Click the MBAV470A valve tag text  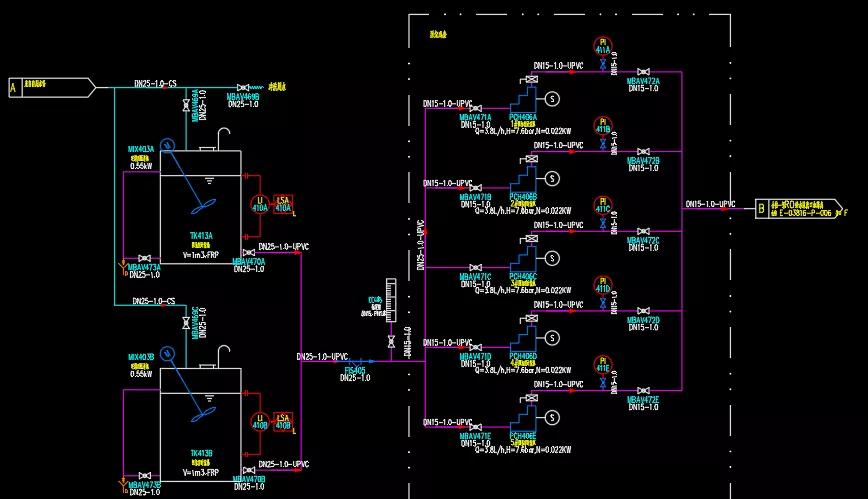pos(249,261)
